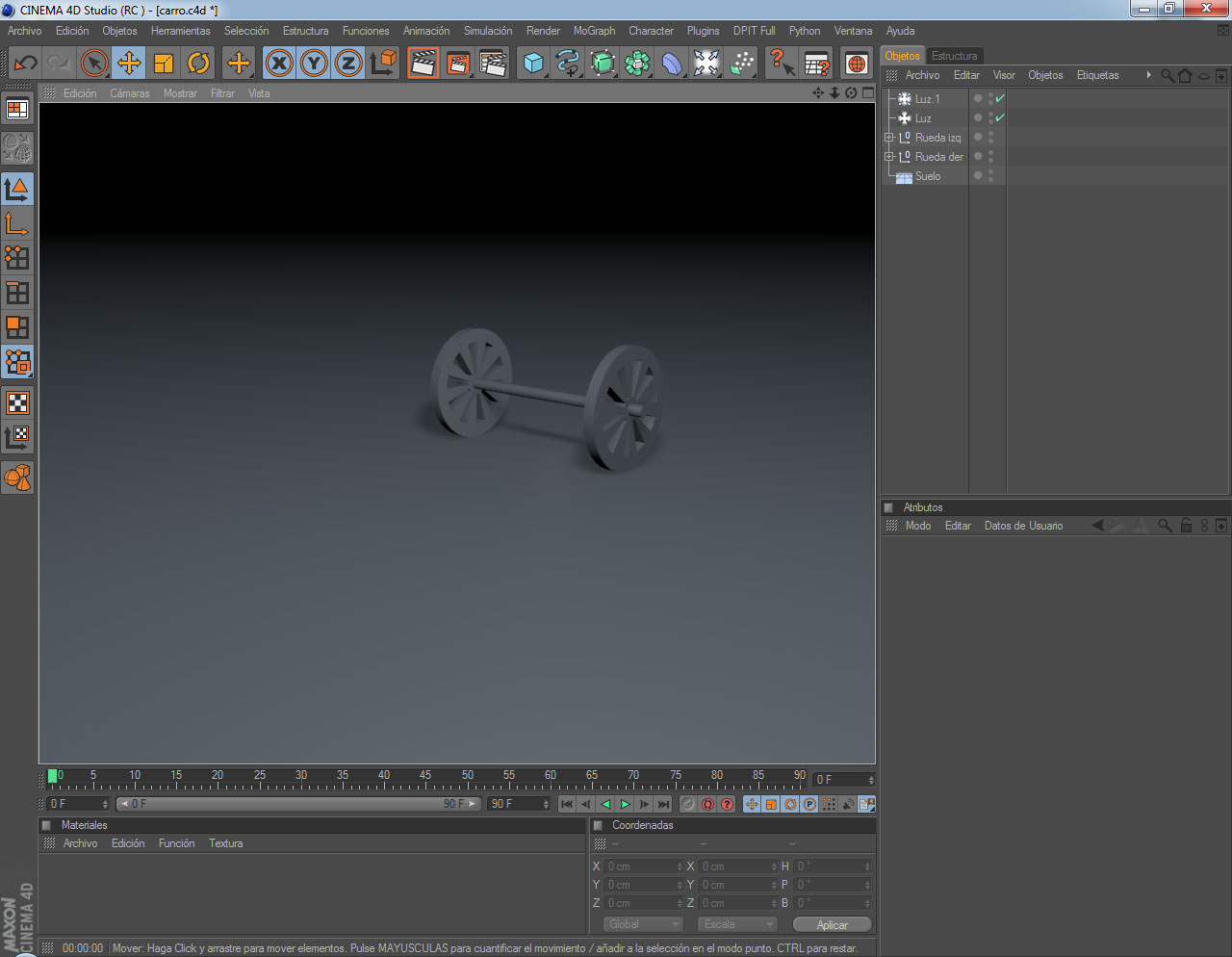Play the animation forward

click(x=626, y=804)
